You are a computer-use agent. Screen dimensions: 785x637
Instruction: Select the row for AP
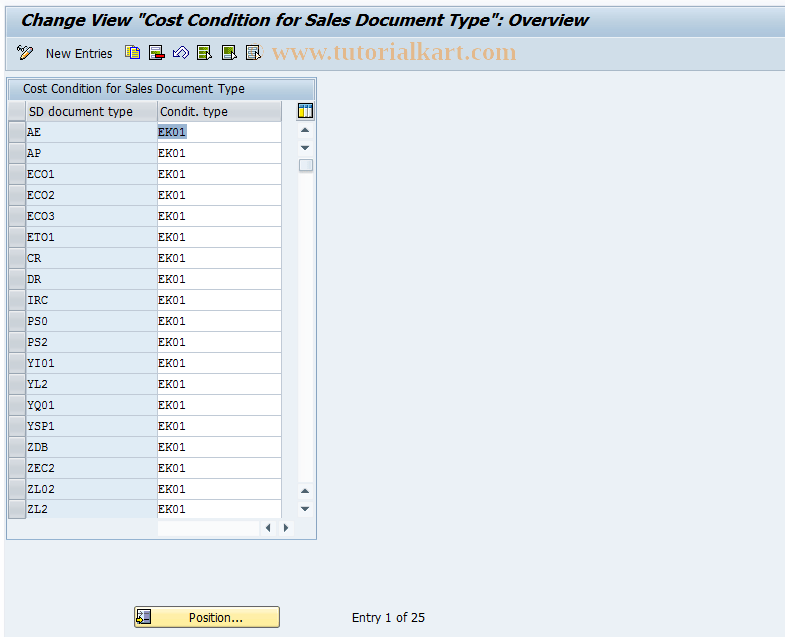(17, 153)
